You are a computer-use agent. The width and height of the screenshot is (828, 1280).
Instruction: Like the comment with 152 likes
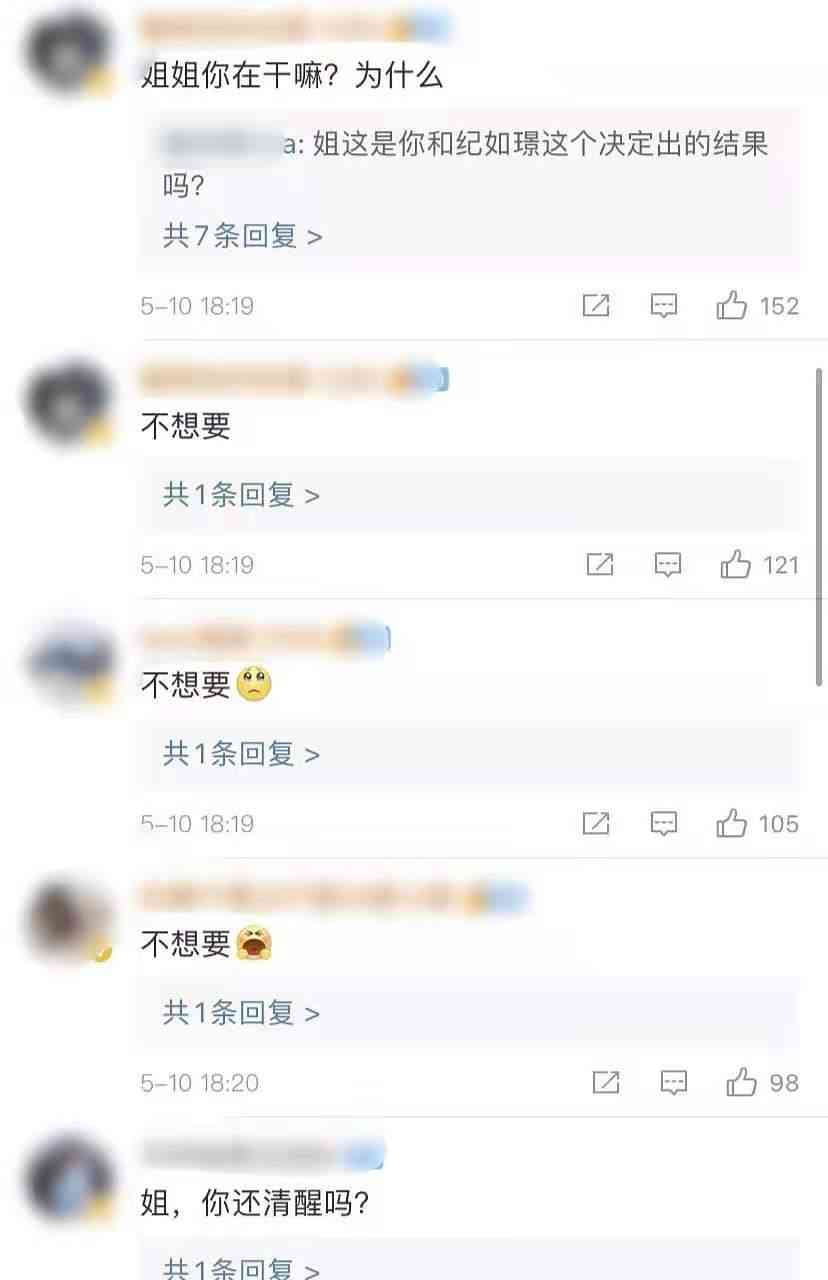pyautogui.click(x=731, y=306)
